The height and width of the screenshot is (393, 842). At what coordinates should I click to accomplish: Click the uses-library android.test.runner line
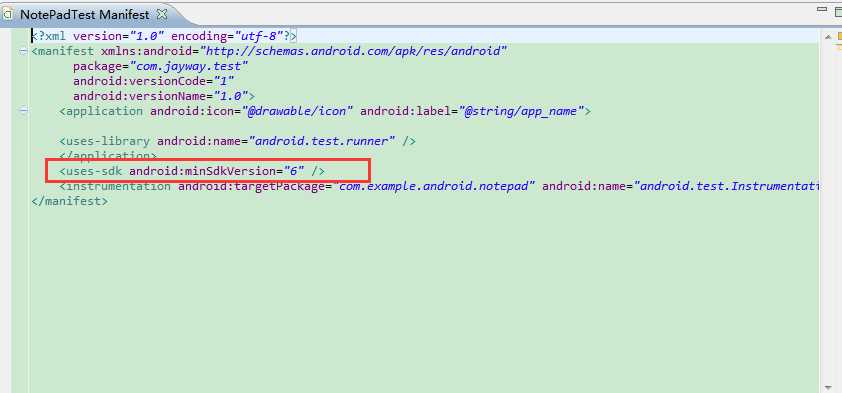point(237,141)
